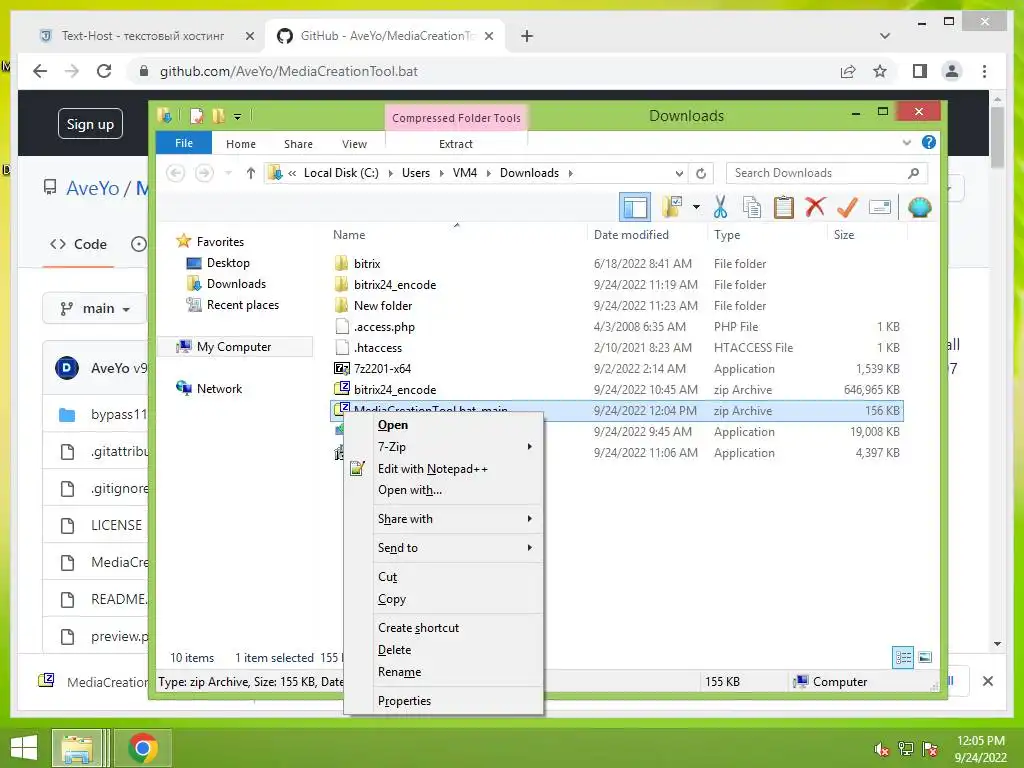
Task: Click File Explorer taskbar icon
Action: tap(78, 748)
